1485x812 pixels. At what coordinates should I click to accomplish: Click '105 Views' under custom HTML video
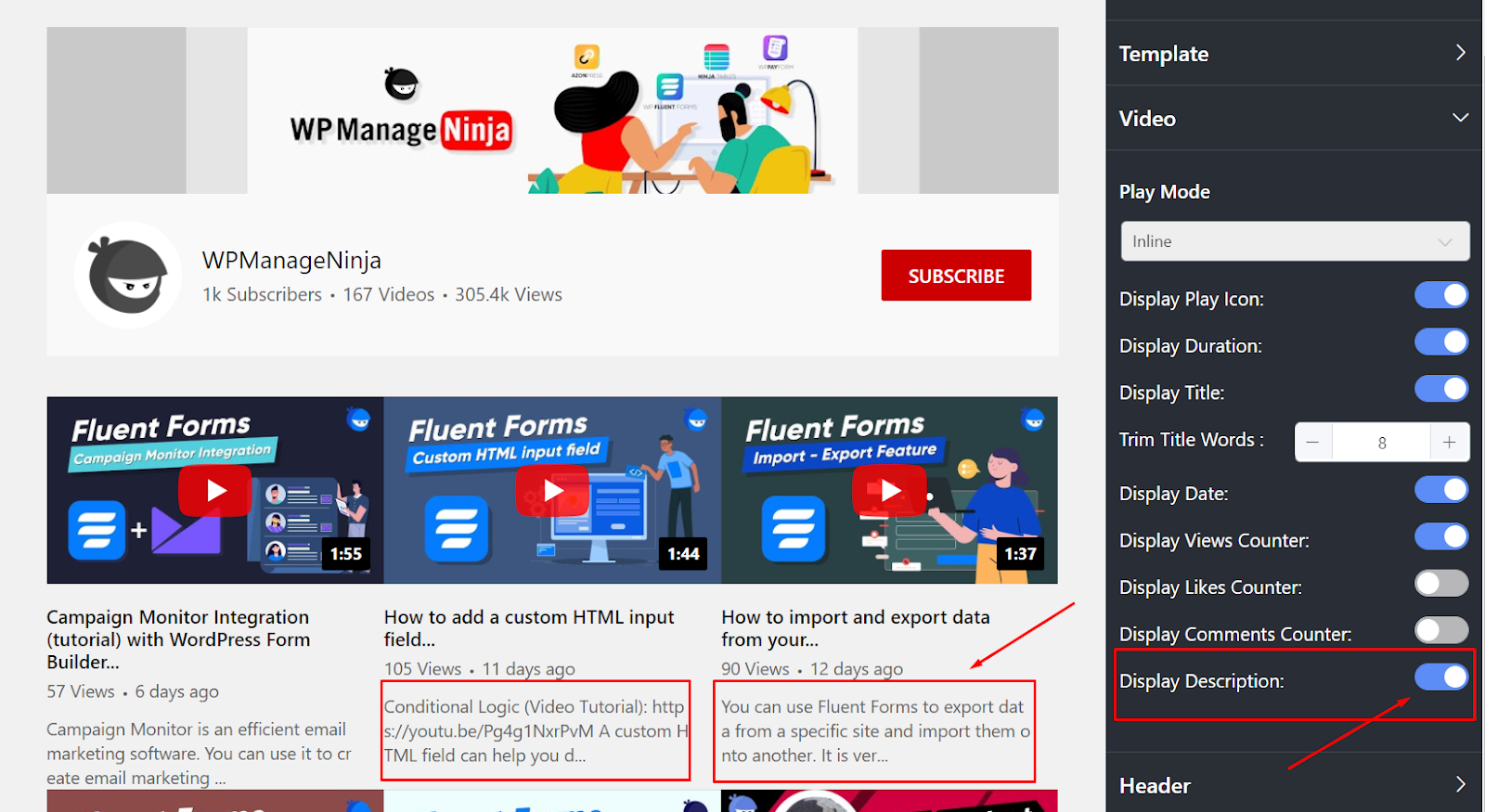[x=422, y=669]
